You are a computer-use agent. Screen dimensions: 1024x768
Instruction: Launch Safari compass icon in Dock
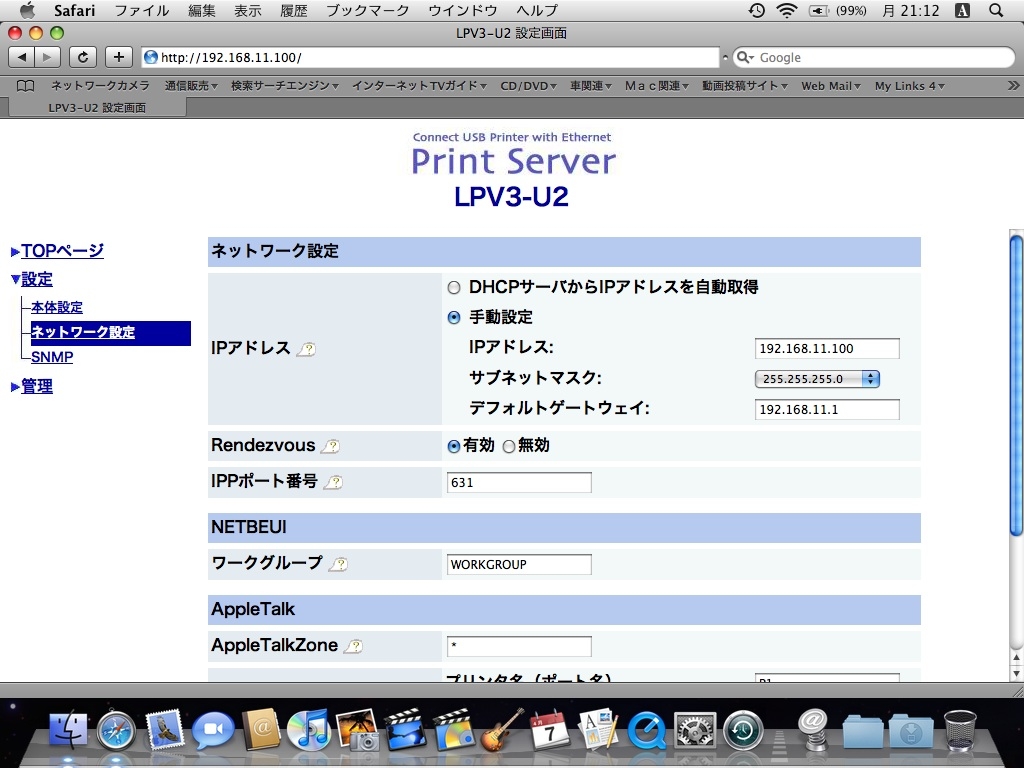[116, 730]
